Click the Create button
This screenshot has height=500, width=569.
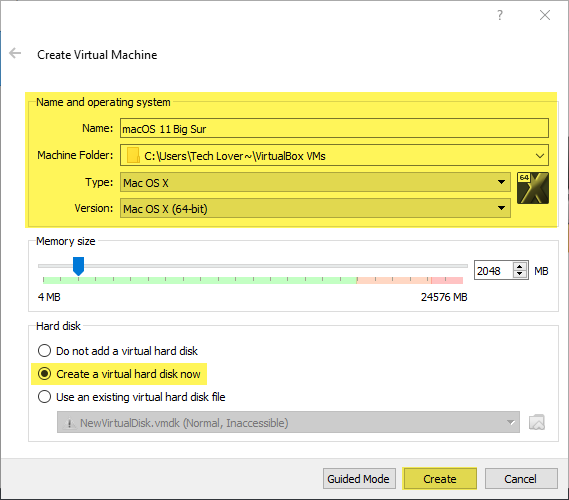[440, 479]
